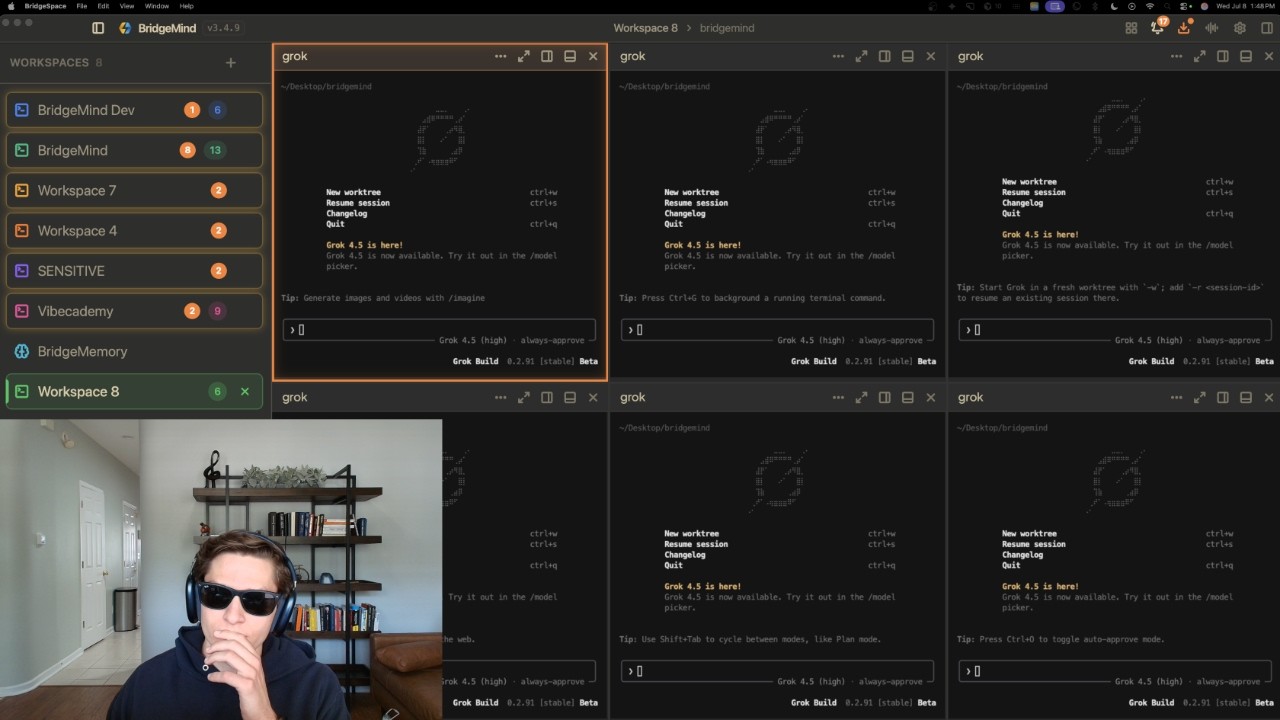Add a new workspace with plus icon
Screen dimensions: 1280x720
tap(231, 62)
